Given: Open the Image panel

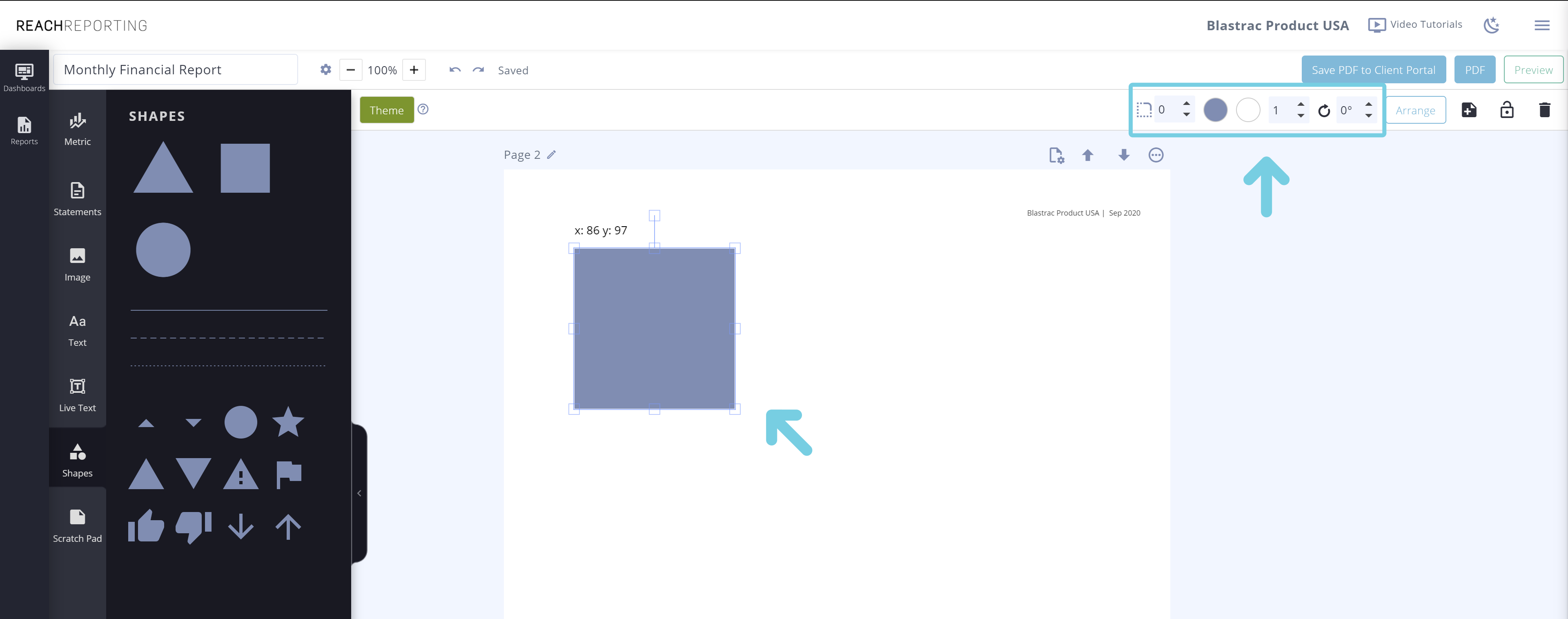Looking at the screenshot, I should [77, 265].
